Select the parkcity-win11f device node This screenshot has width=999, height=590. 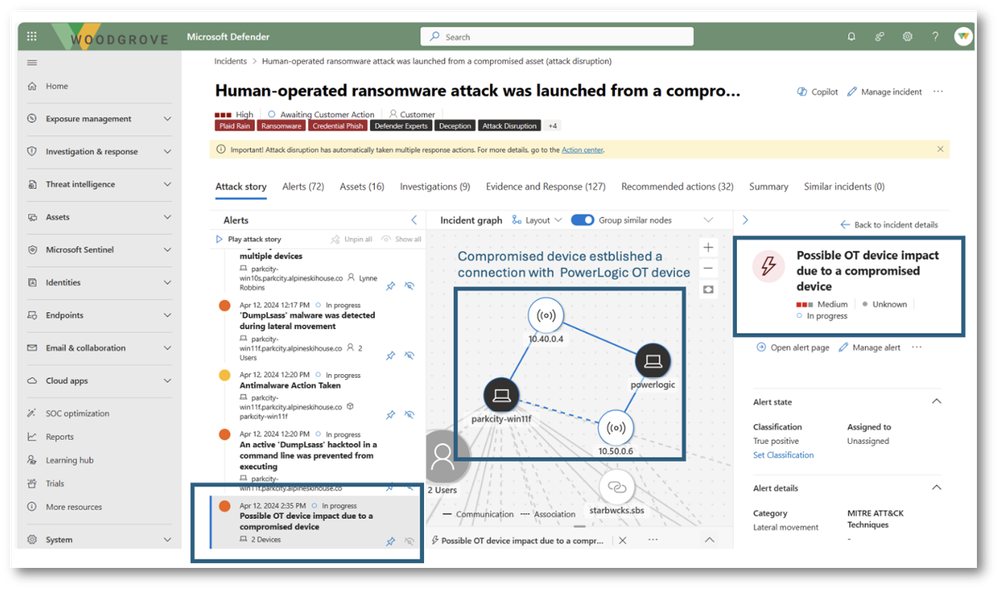(x=501, y=396)
